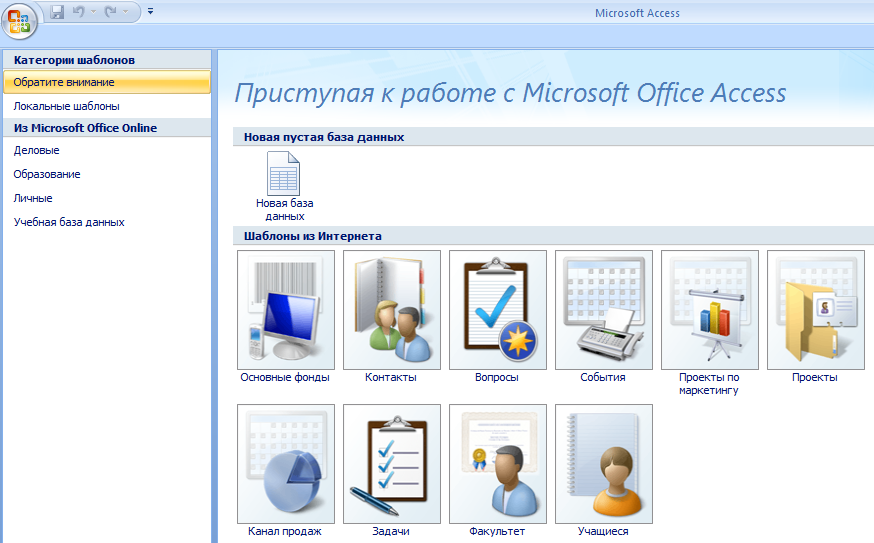874x543 pixels.
Task: Click the Проекты caption under folder icon
Action: [815, 377]
